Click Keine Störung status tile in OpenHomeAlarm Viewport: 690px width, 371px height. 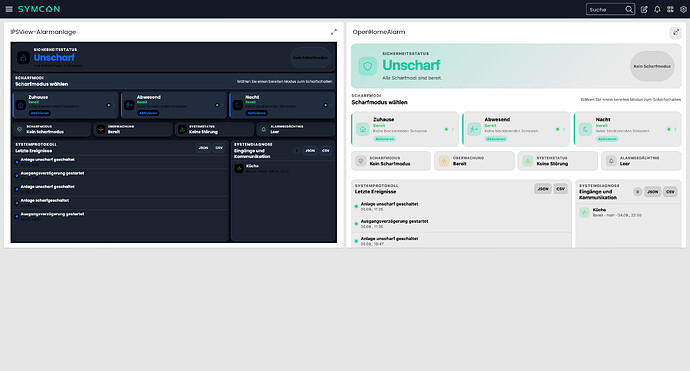click(558, 161)
